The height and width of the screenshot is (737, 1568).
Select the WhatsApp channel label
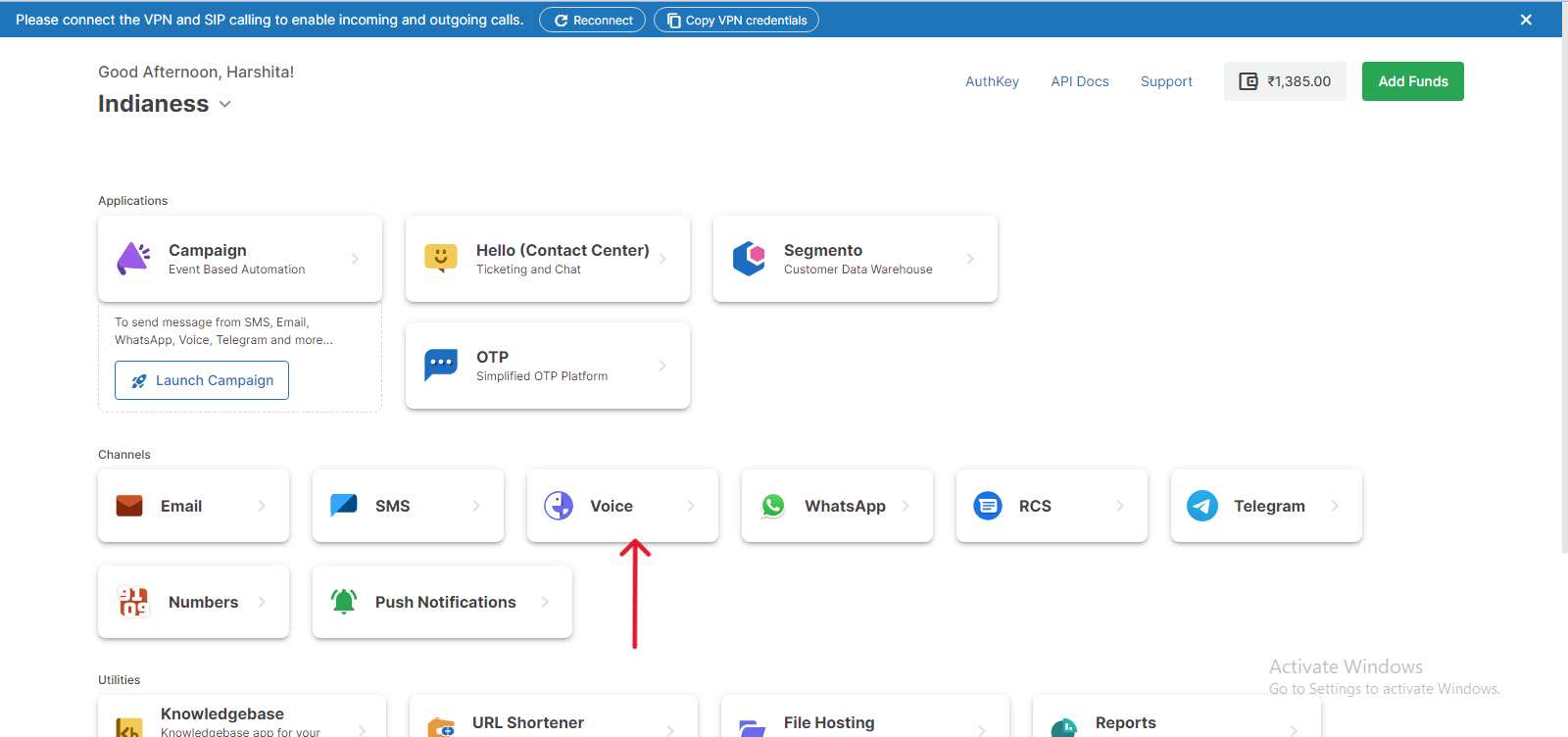pyautogui.click(x=845, y=506)
